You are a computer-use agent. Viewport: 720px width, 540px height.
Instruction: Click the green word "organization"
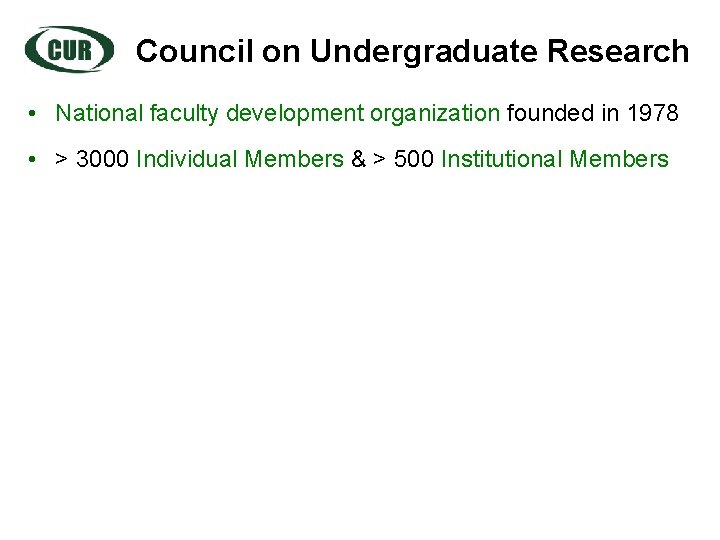click(x=435, y=113)
